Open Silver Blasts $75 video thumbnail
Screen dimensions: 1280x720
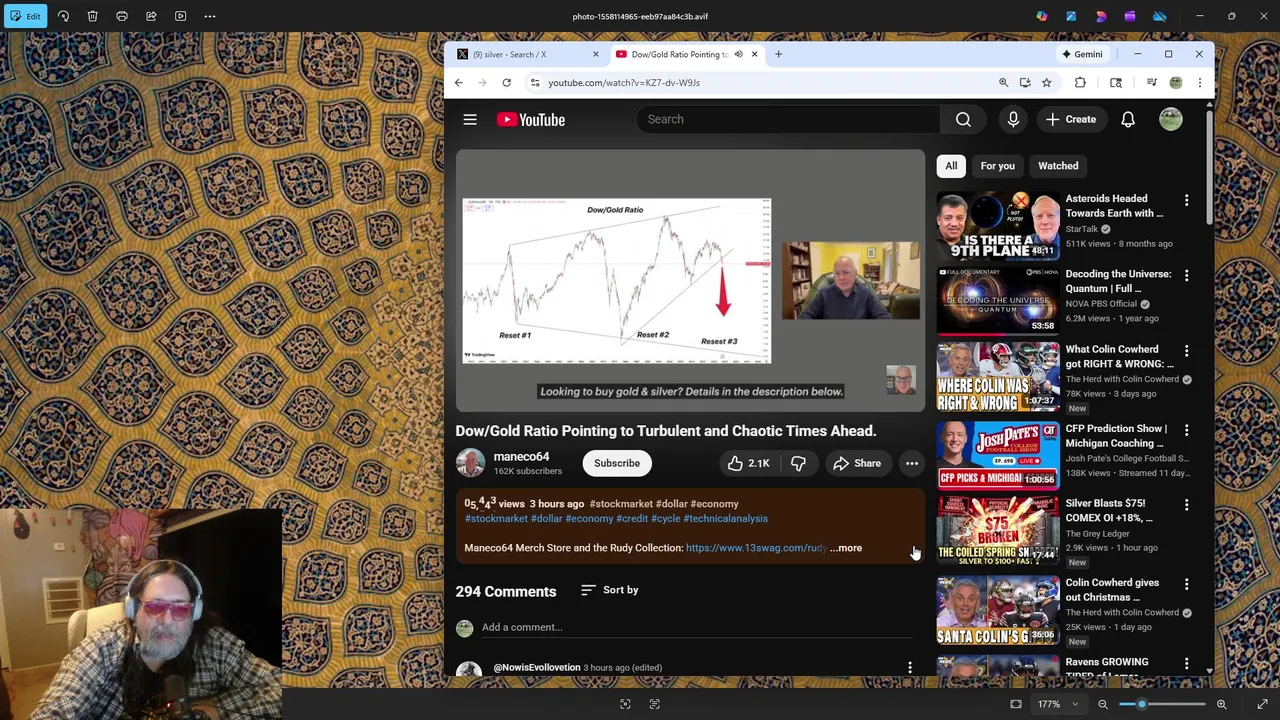[998, 530]
